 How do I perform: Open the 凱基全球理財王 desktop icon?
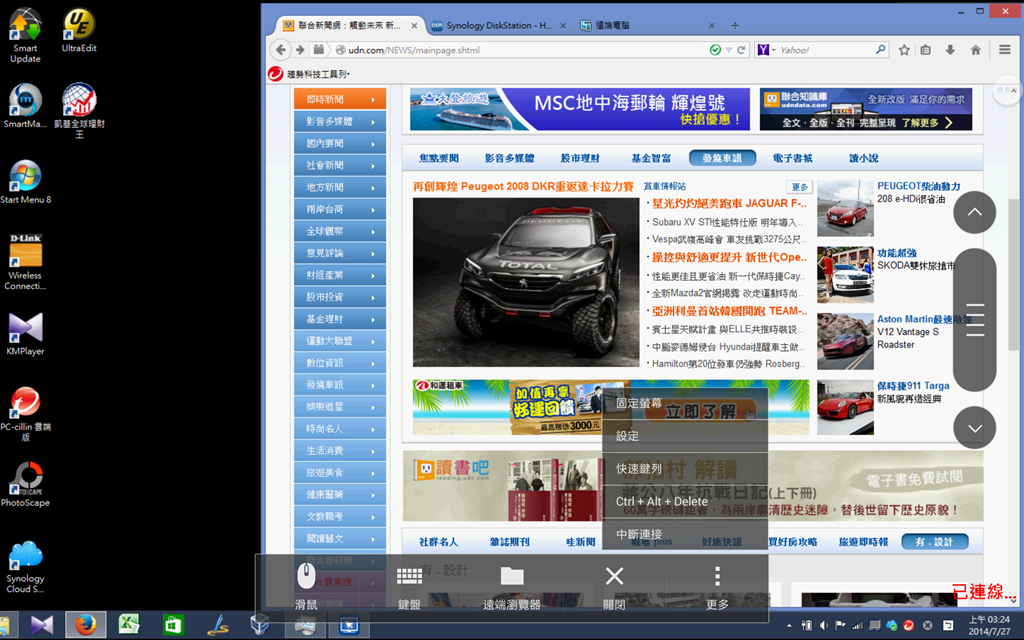click(x=79, y=110)
